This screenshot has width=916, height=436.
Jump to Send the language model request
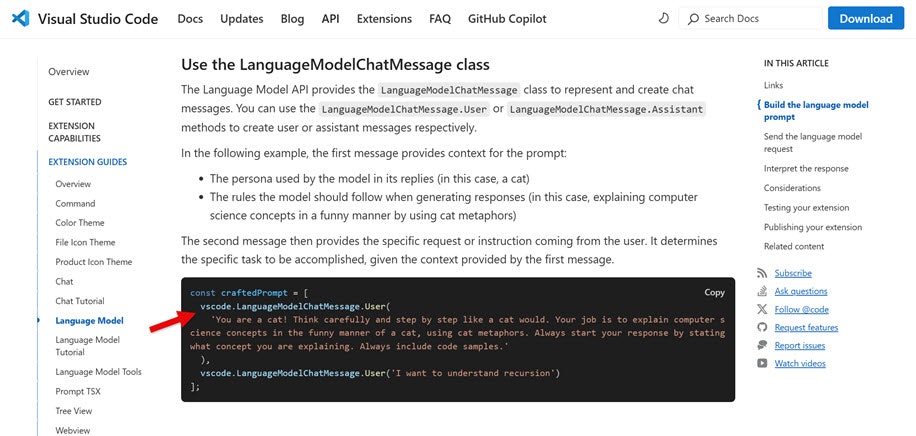coord(813,143)
